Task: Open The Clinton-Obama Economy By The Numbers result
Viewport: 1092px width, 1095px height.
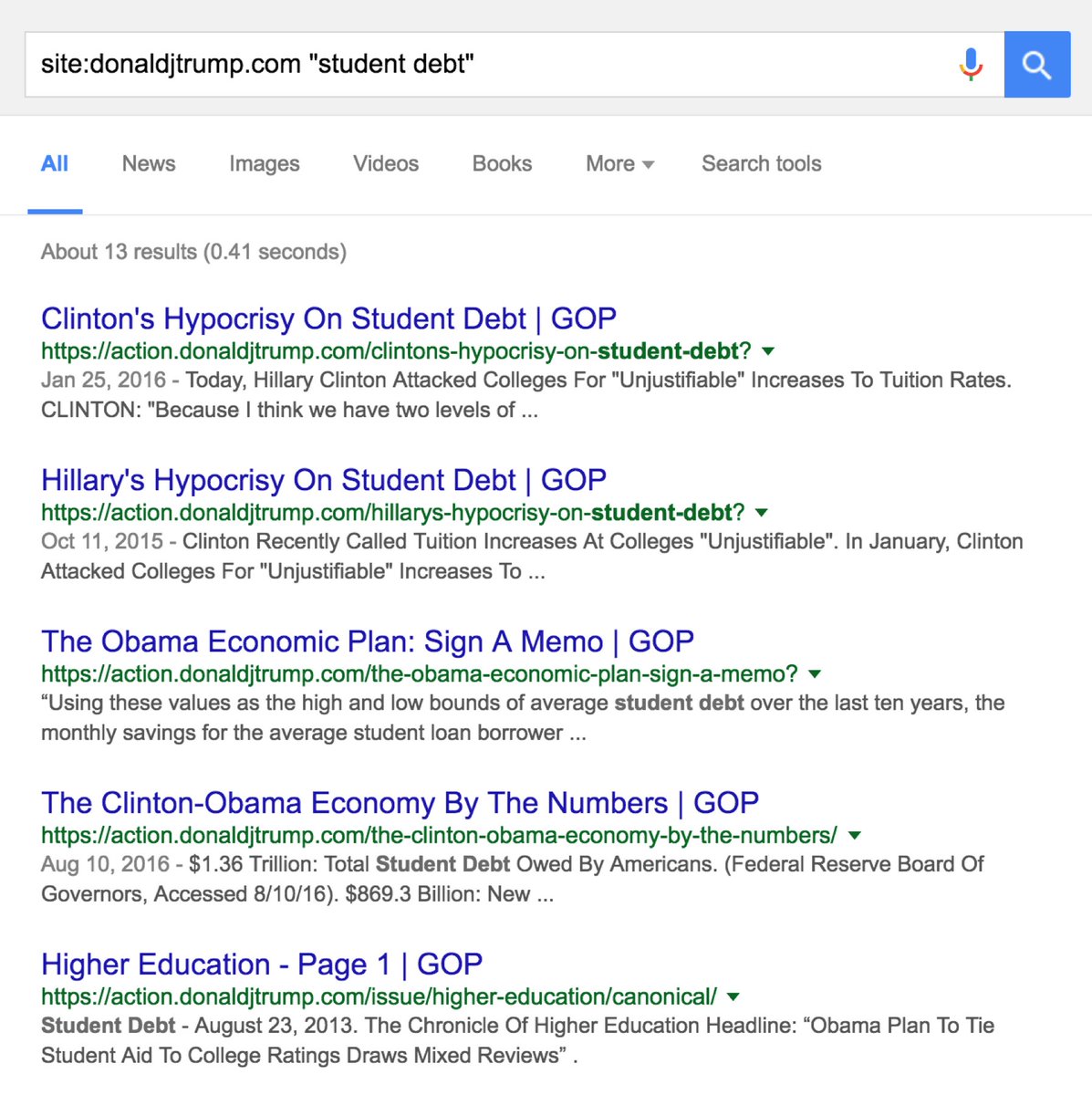Action: point(400,803)
